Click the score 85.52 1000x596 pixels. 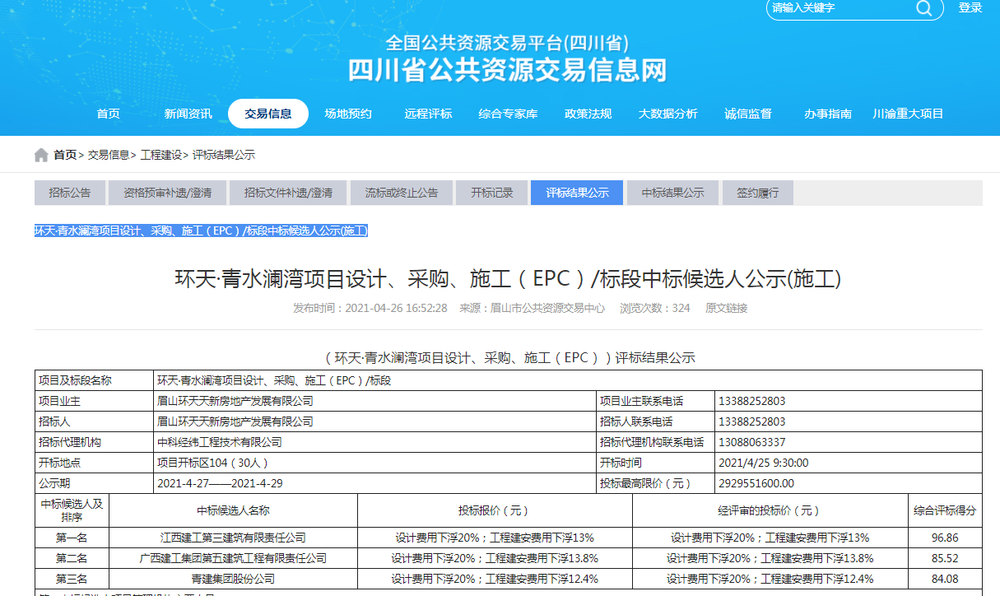click(945, 558)
